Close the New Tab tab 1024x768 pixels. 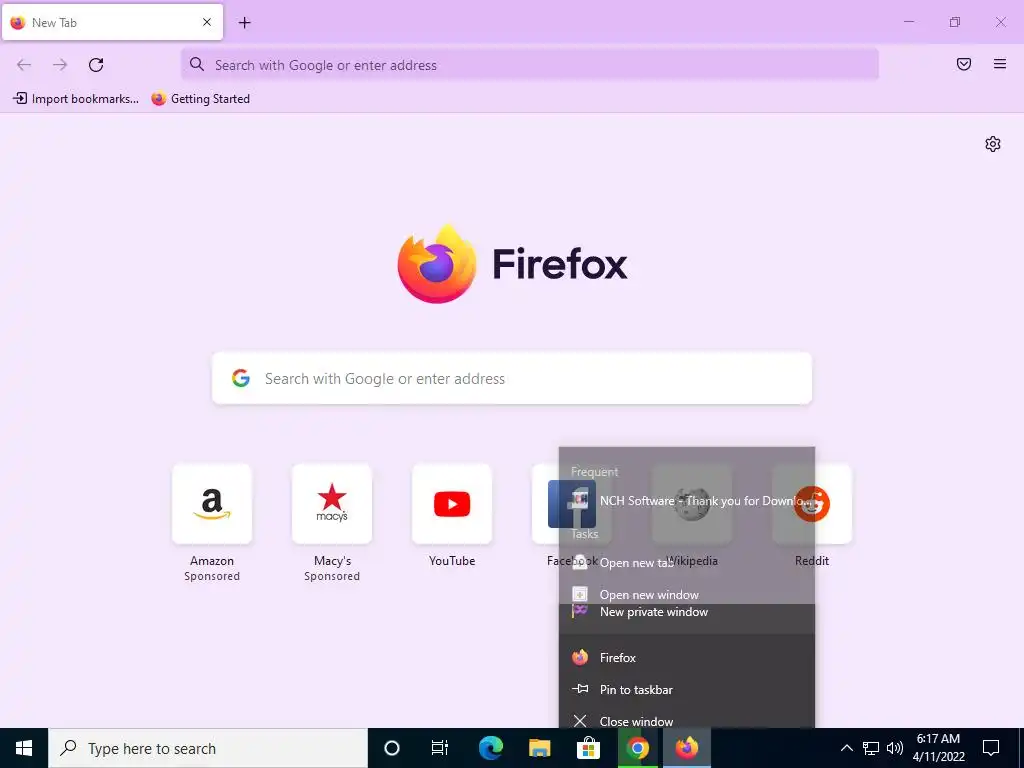click(207, 22)
